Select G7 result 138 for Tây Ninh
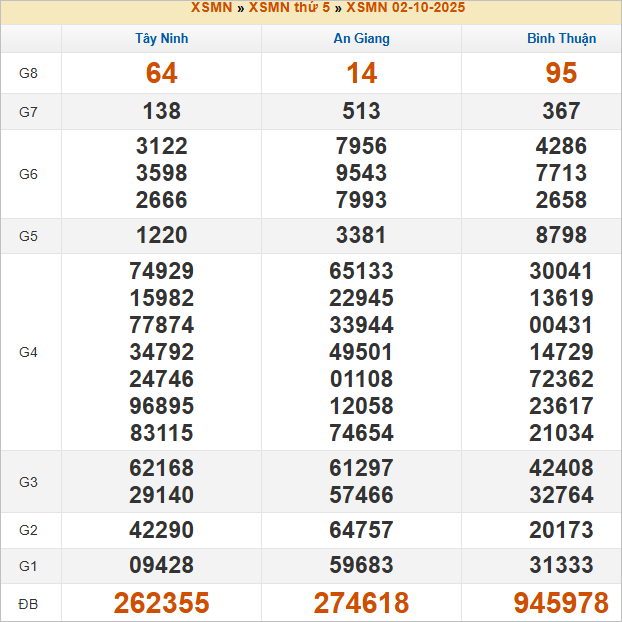 click(x=161, y=112)
